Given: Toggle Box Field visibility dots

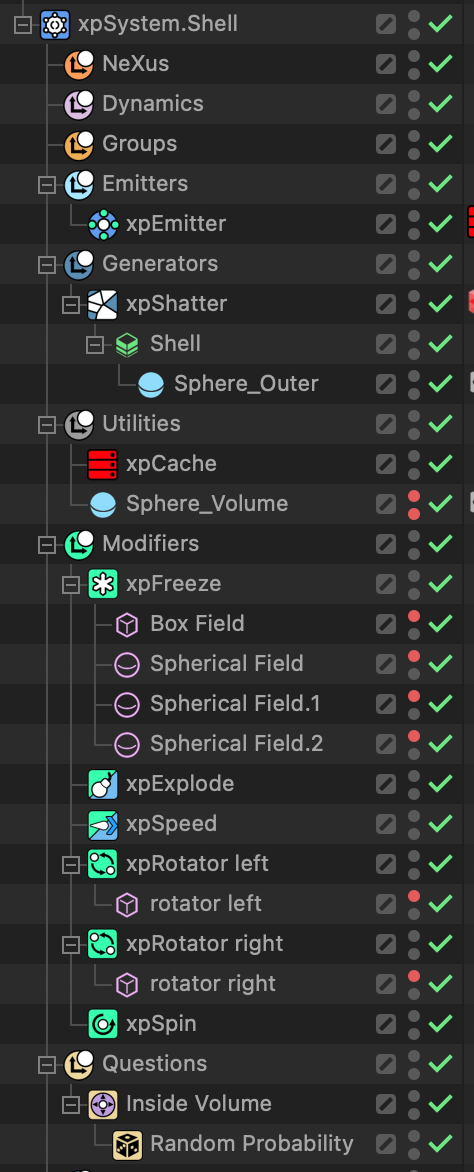Looking at the screenshot, I should click(413, 624).
